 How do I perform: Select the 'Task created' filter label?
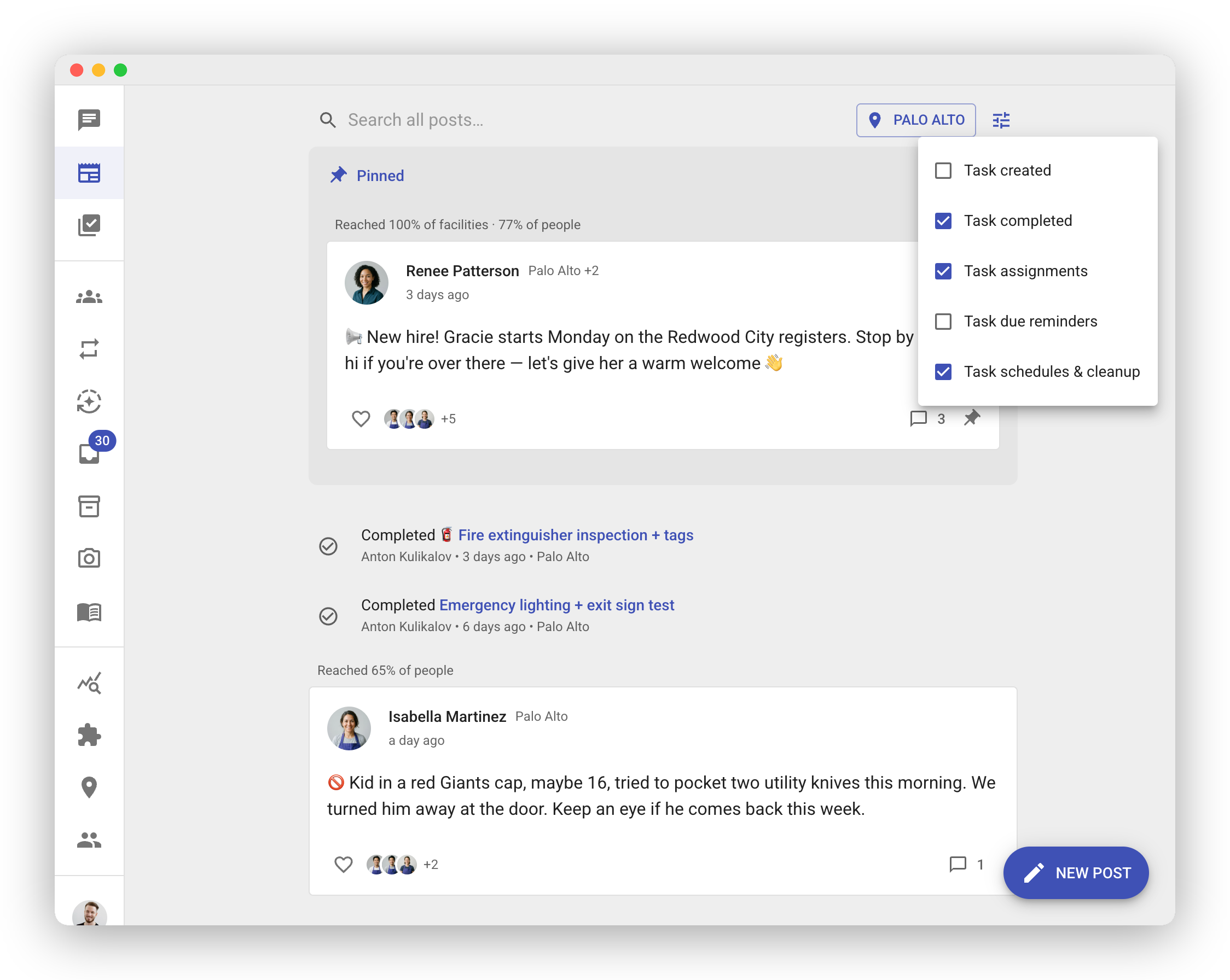click(1007, 171)
